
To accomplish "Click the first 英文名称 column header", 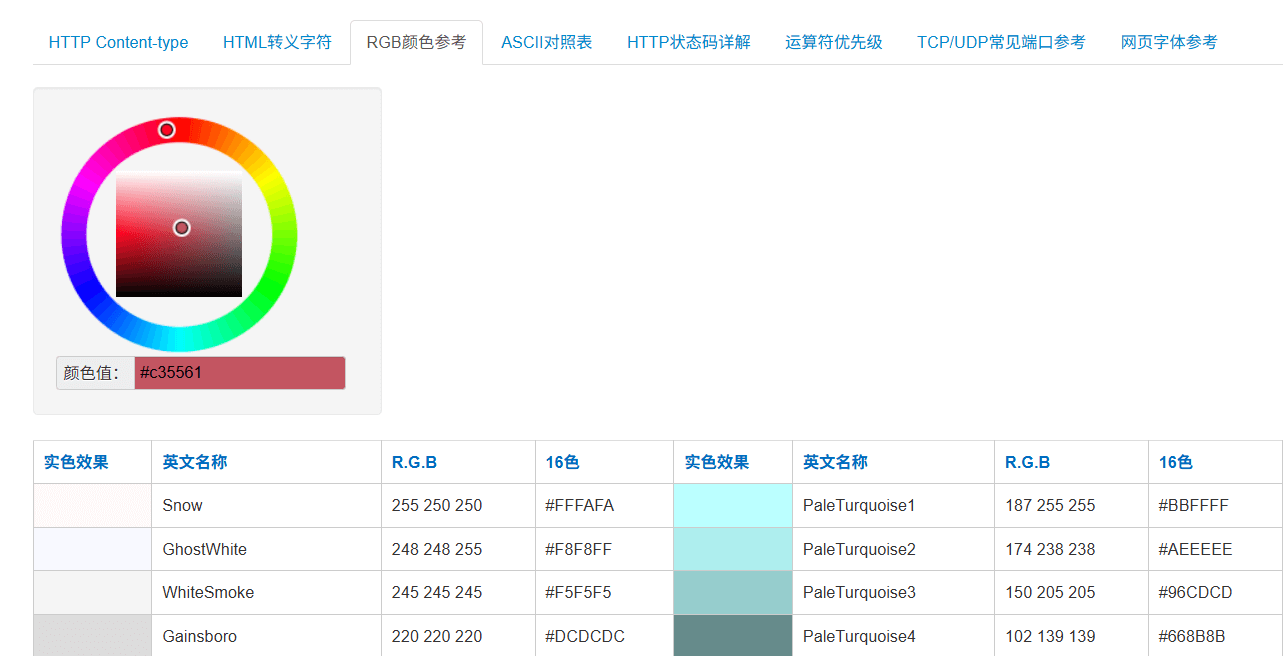I will click(x=195, y=462).
